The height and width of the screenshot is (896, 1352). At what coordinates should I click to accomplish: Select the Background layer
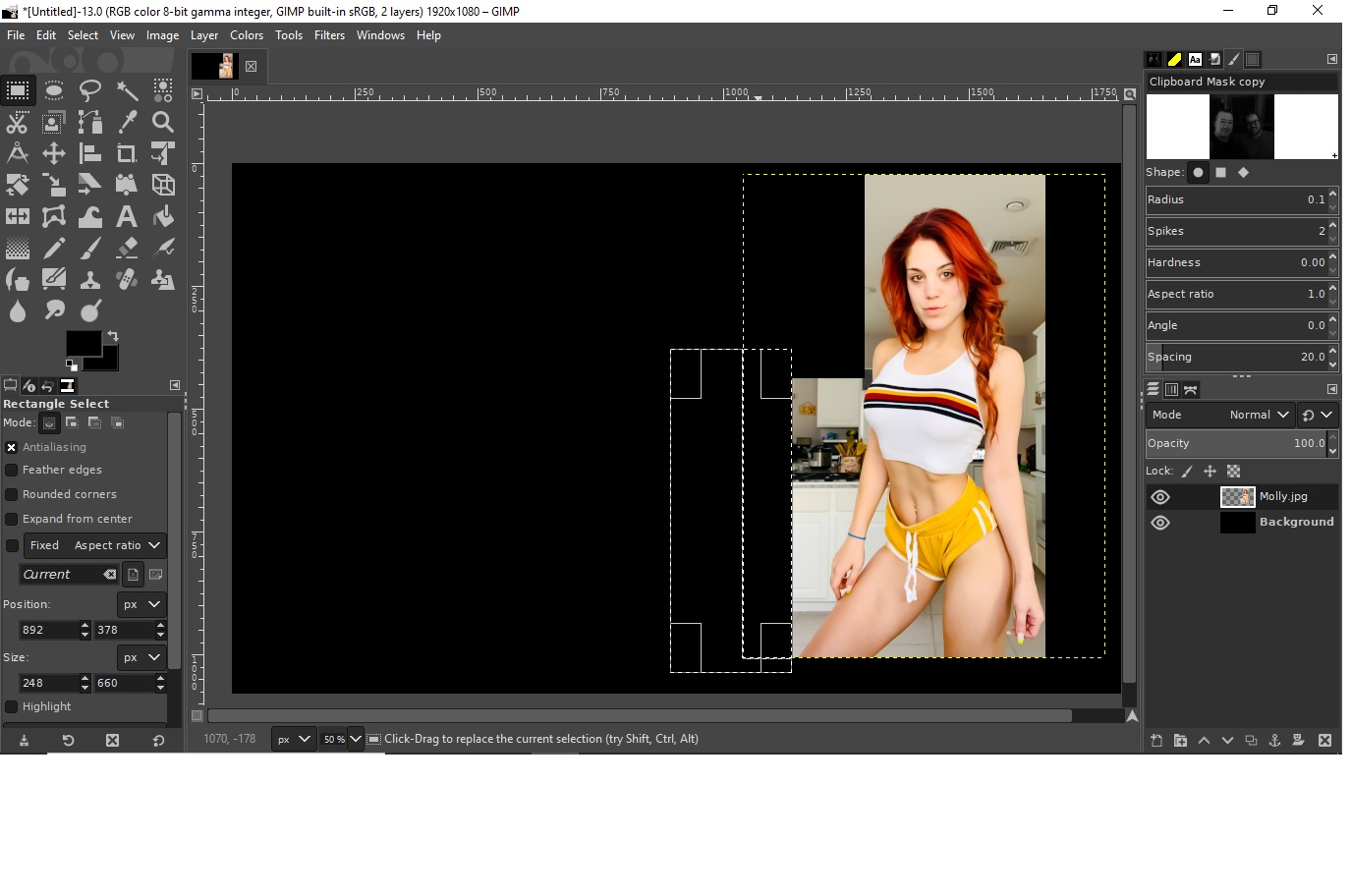click(1295, 523)
